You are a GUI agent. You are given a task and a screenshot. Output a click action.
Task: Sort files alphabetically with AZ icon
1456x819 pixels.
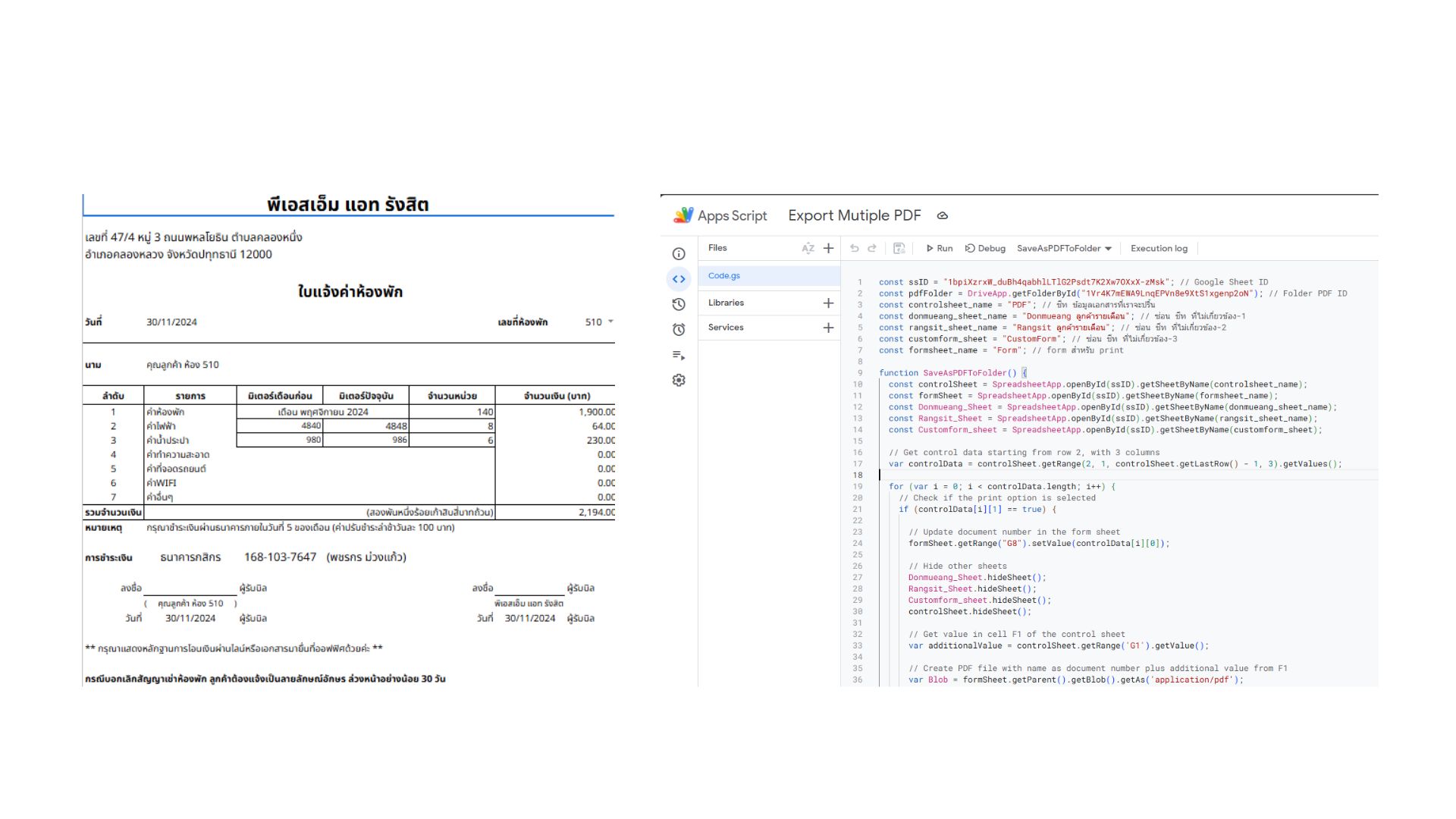tap(808, 248)
